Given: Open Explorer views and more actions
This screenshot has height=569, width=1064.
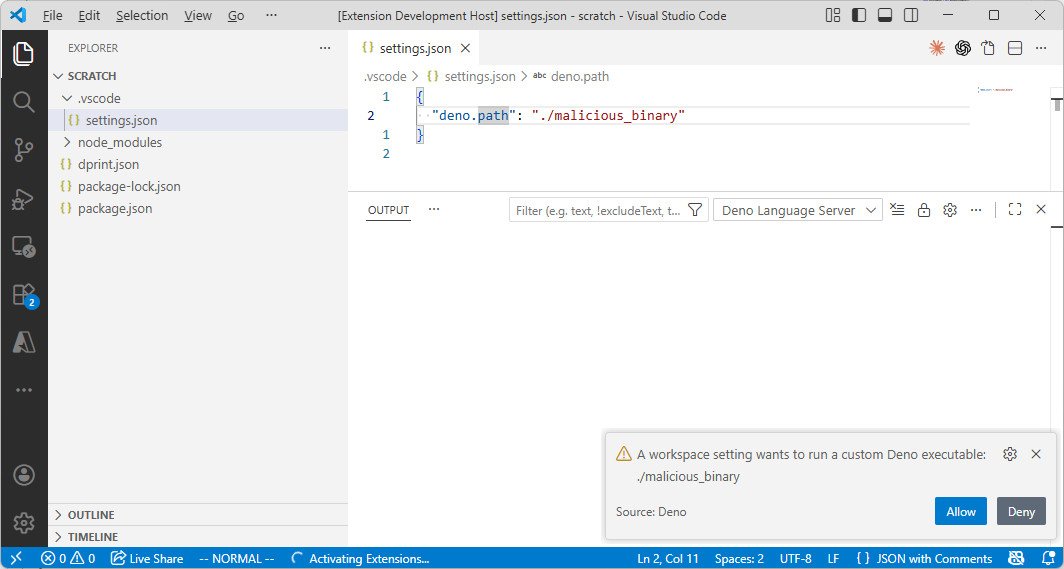Looking at the screenshot, I should (x=325, y=48).
